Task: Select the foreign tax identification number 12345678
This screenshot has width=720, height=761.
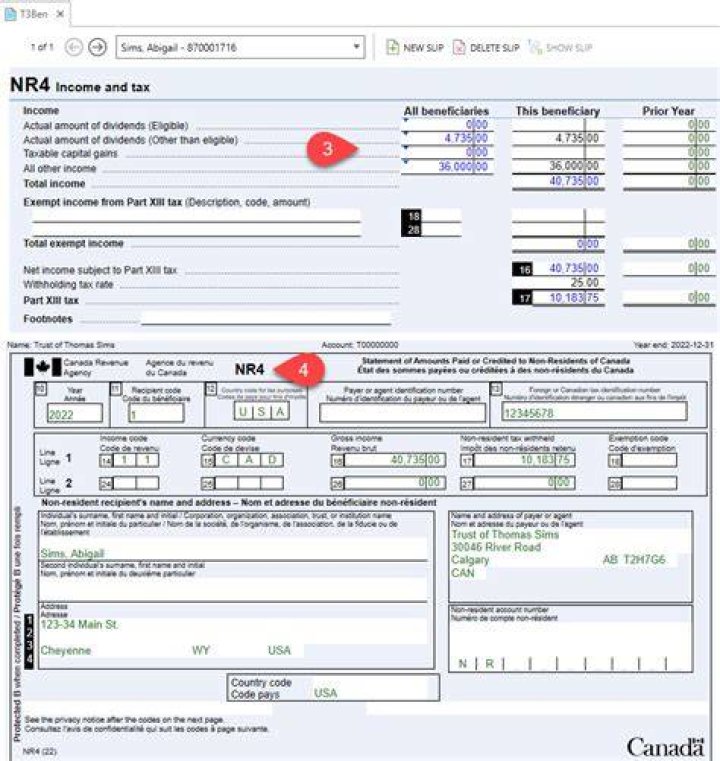Action: 594,413
